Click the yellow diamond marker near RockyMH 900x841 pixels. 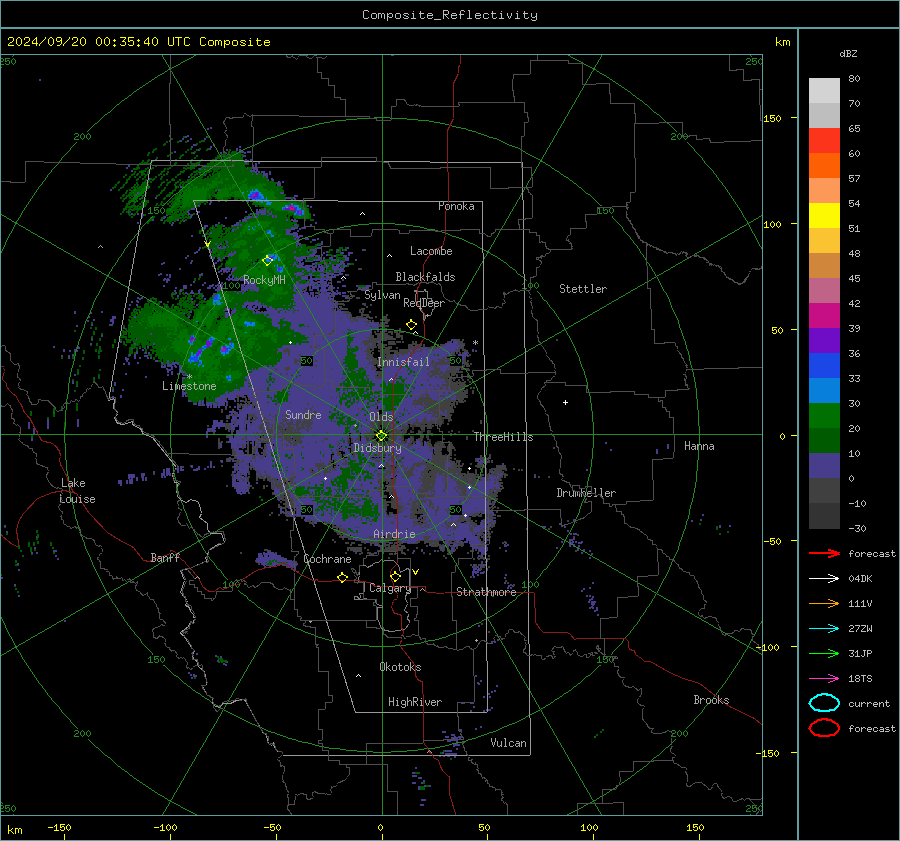click(x=267, y=261)
